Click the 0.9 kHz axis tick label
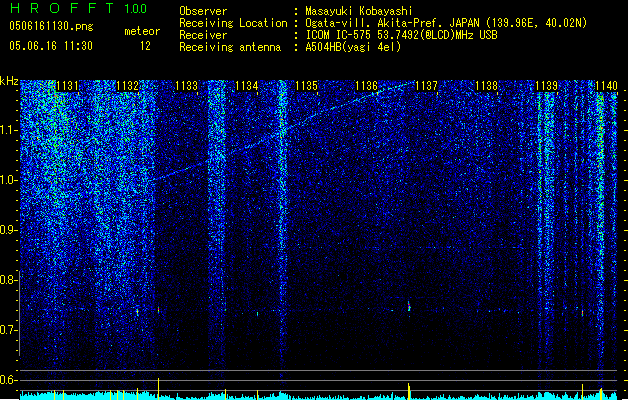Screen dimensions: 629x400 coord(8,230)
